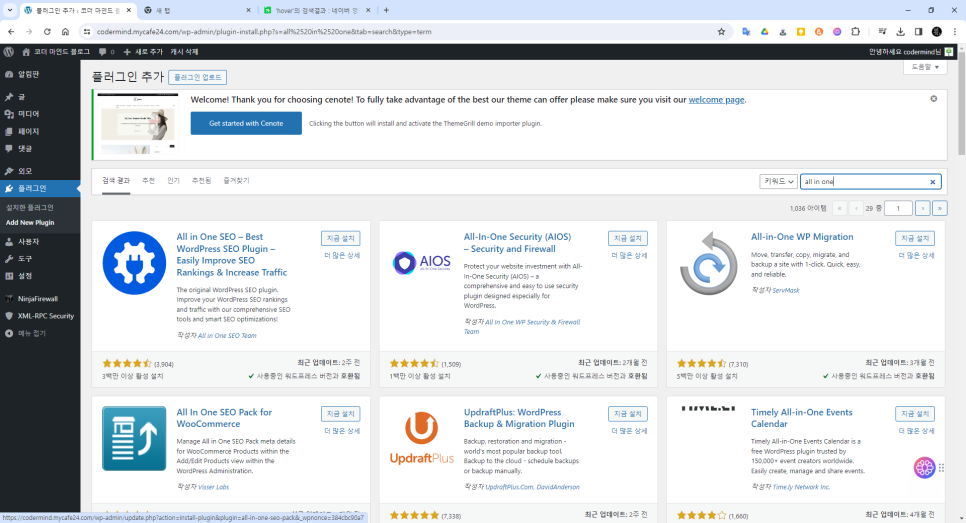Image resolution: width=966 pixels, height=523 pixels.
Task: View more details for AIOS plugin
Action: click(x=629, y=255)
